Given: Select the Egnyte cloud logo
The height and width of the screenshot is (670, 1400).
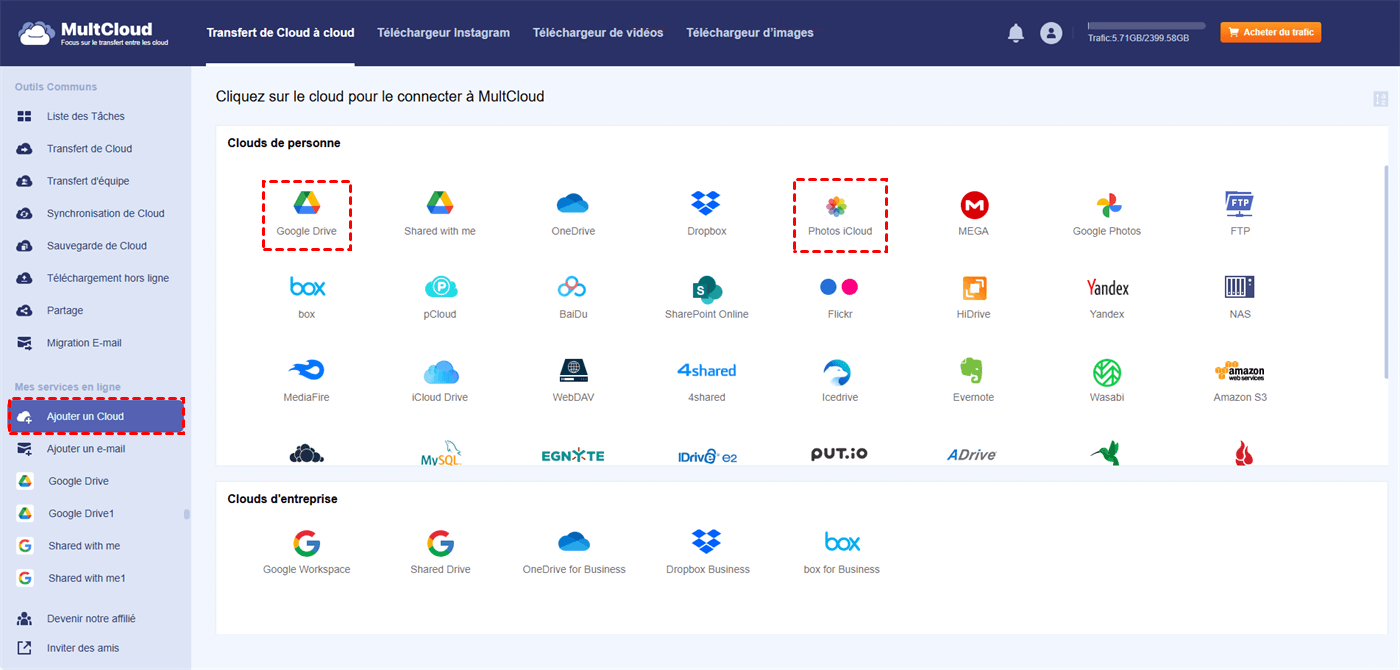Looking at the screenshot, I should pyautogui.click(x=573, y=455).
